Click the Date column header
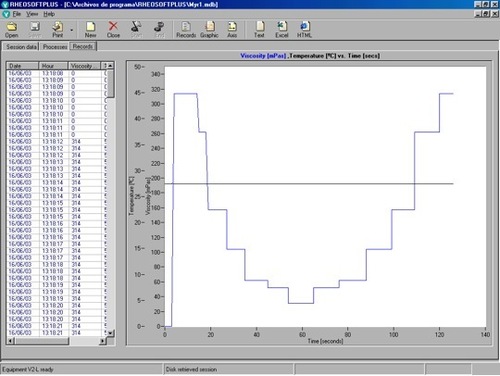This screenshot has width=500, height=376. tap(23, 66)
